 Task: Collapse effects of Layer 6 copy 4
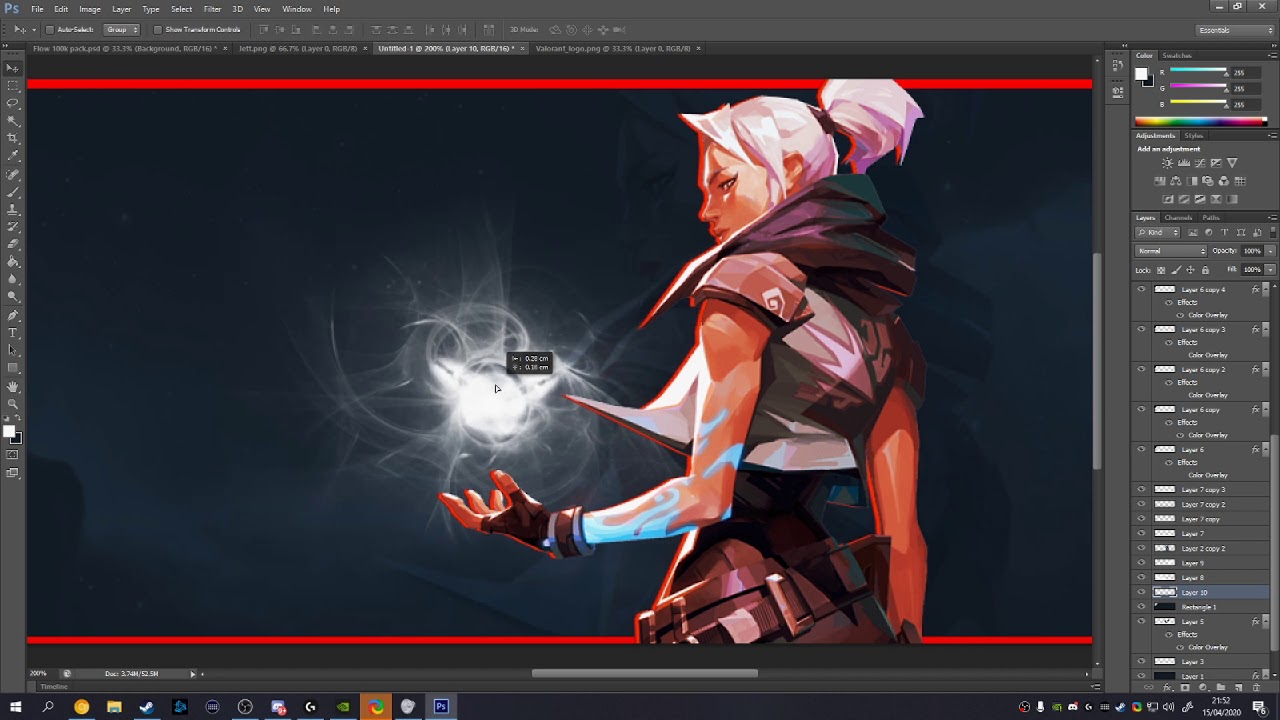pyautogui.click(x=1264, y=289)
